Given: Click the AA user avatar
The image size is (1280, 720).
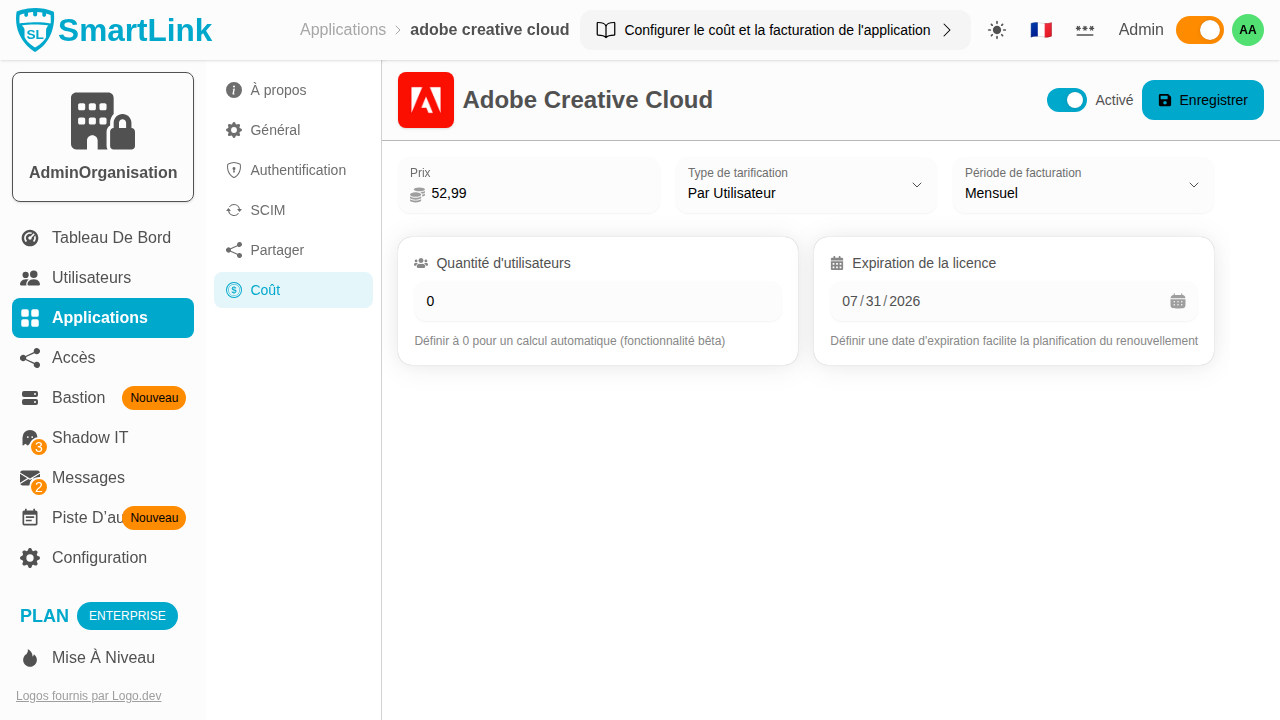Looking at the screenshot, I should [x=1247, y=30].
